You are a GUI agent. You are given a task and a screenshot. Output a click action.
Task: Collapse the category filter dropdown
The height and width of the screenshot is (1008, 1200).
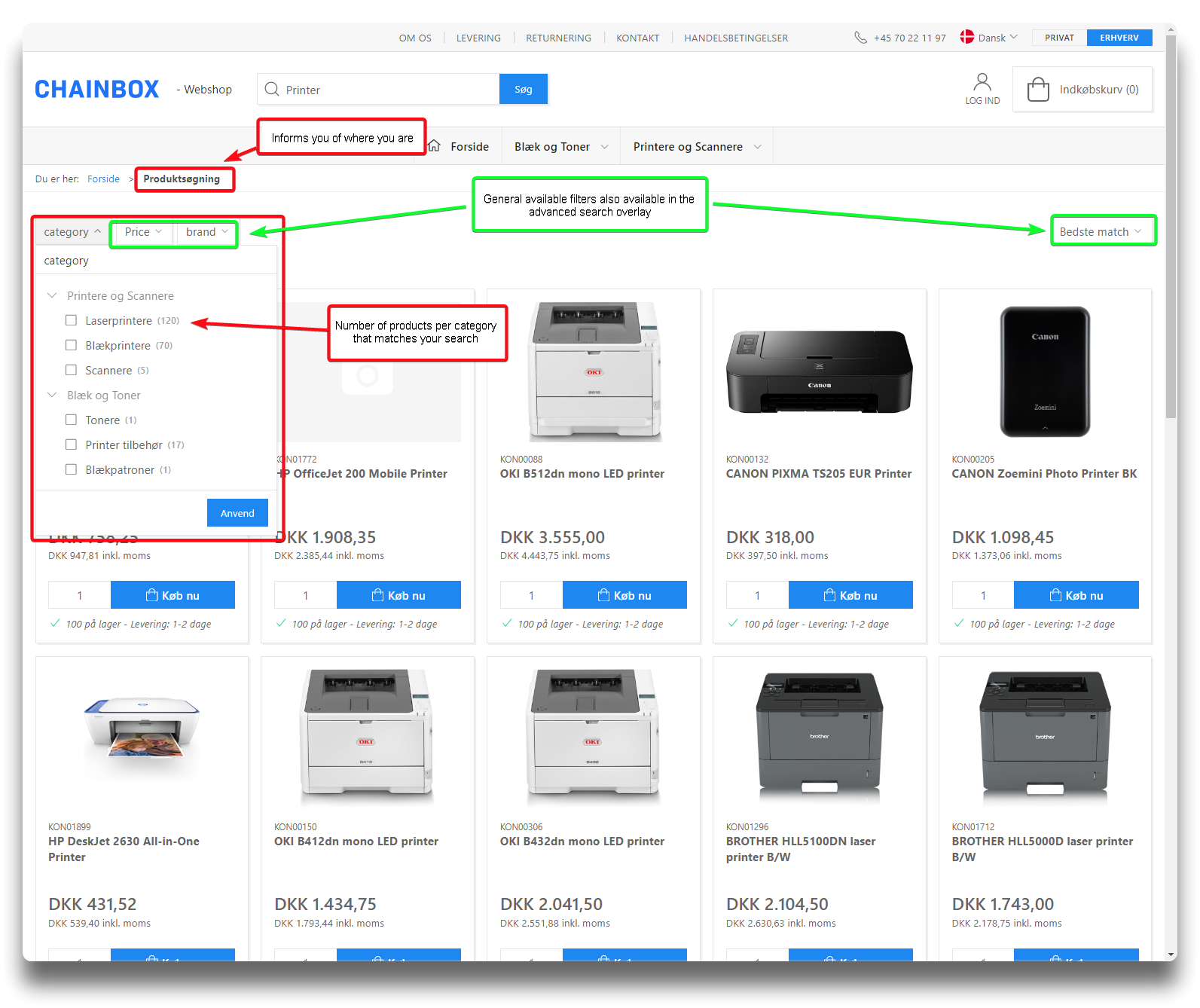72,232
